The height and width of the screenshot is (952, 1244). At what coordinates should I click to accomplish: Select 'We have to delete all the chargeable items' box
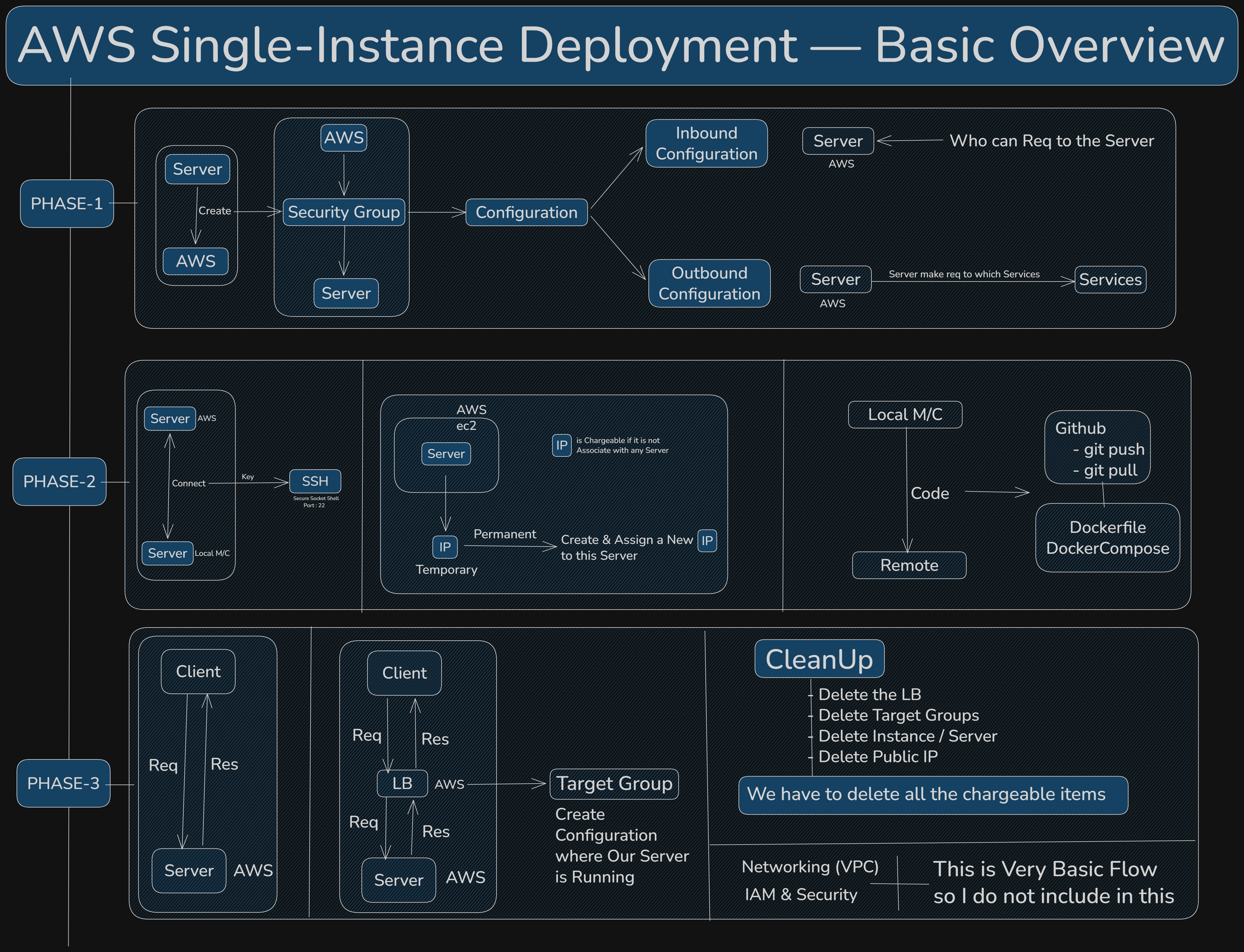click(934, 795)
